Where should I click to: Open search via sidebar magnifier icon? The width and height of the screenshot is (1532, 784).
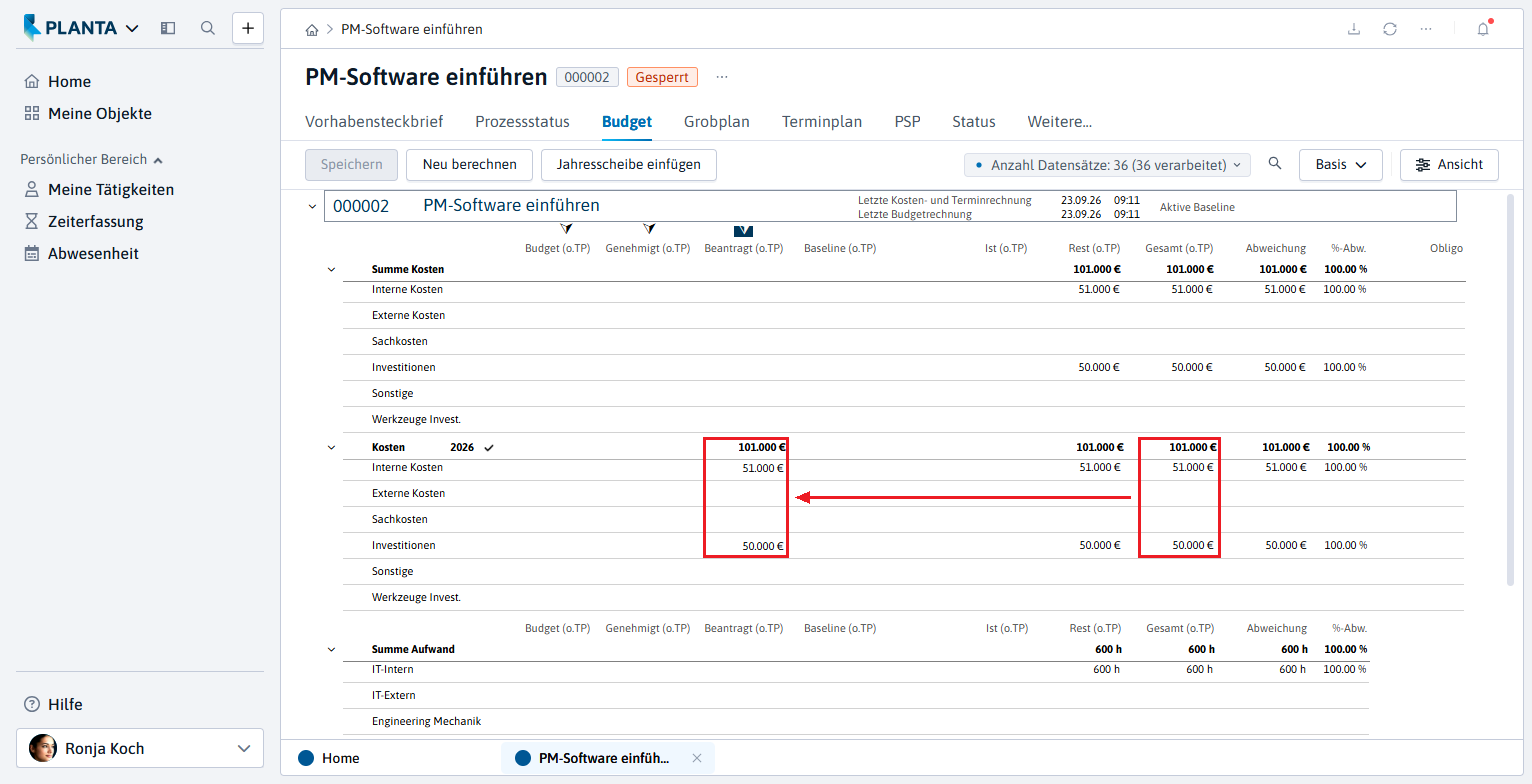(208, 28)
